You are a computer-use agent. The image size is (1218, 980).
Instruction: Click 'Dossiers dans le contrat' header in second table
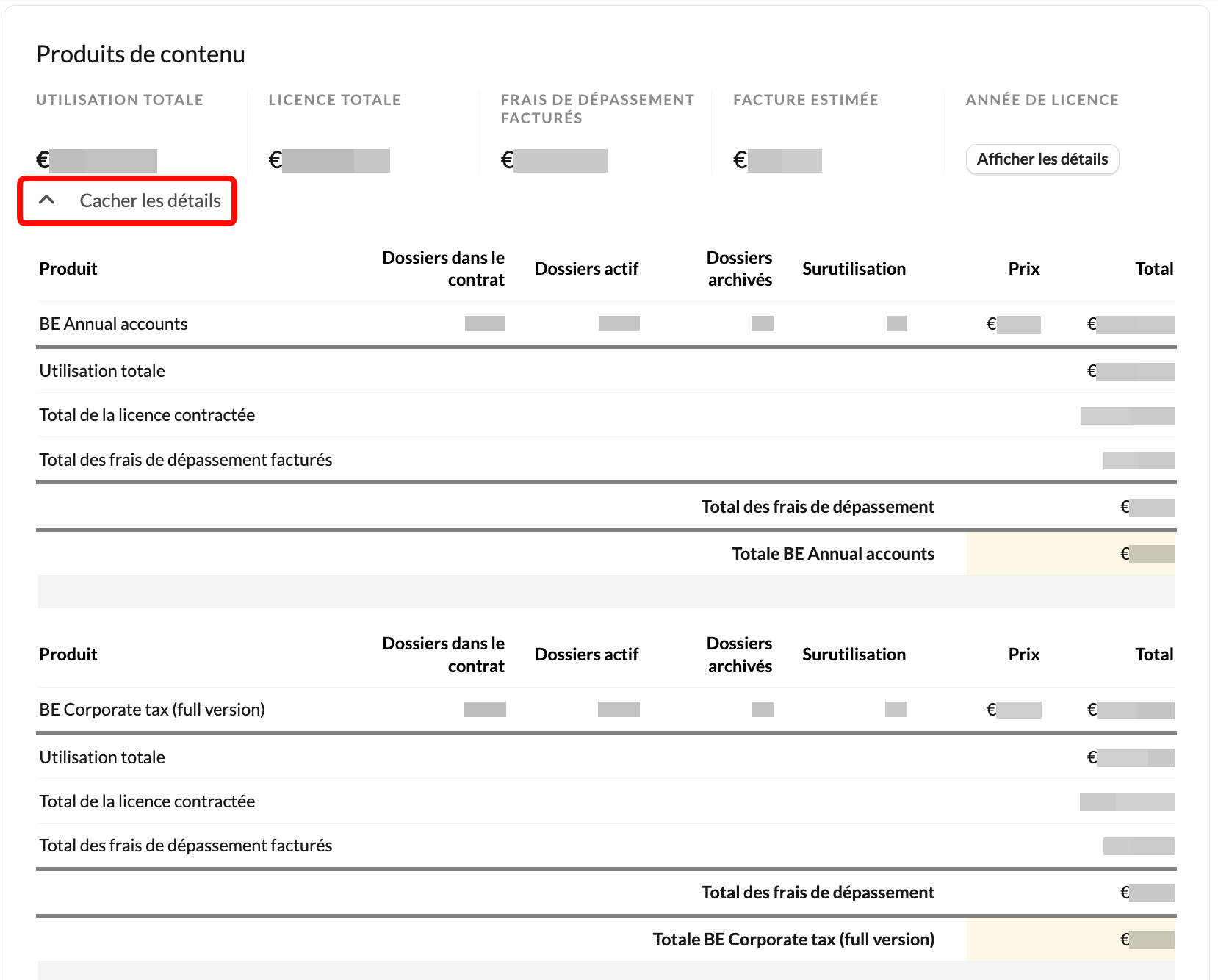click(x=444, y=655)
